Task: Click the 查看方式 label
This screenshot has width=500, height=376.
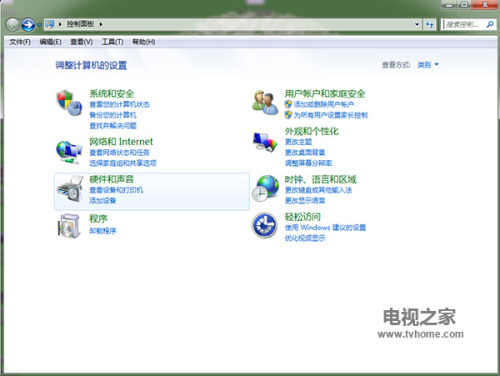Action: (x=396, y=65)
